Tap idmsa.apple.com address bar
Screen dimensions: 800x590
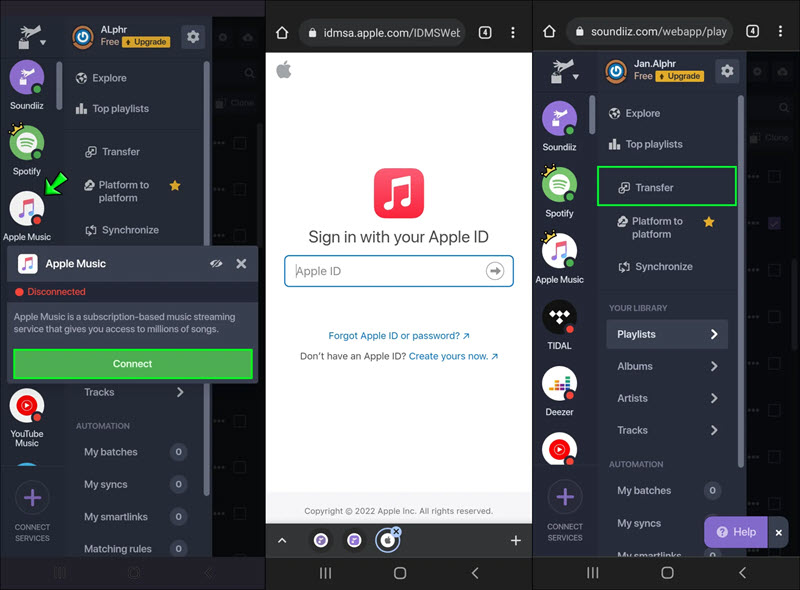pos(382,33)
